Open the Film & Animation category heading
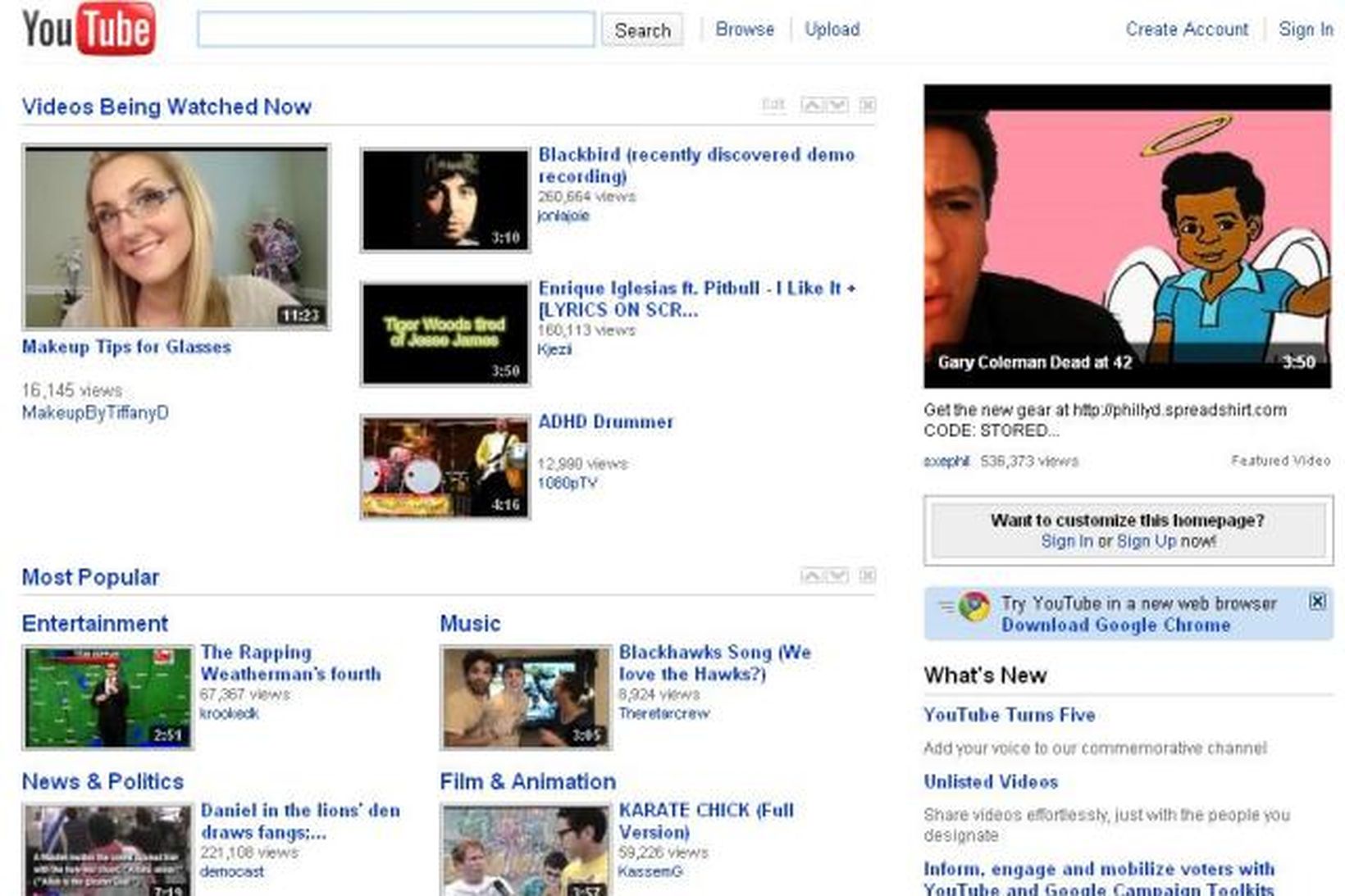The height and width of the screenshot is (896, 1345). (x=527, y=781)
